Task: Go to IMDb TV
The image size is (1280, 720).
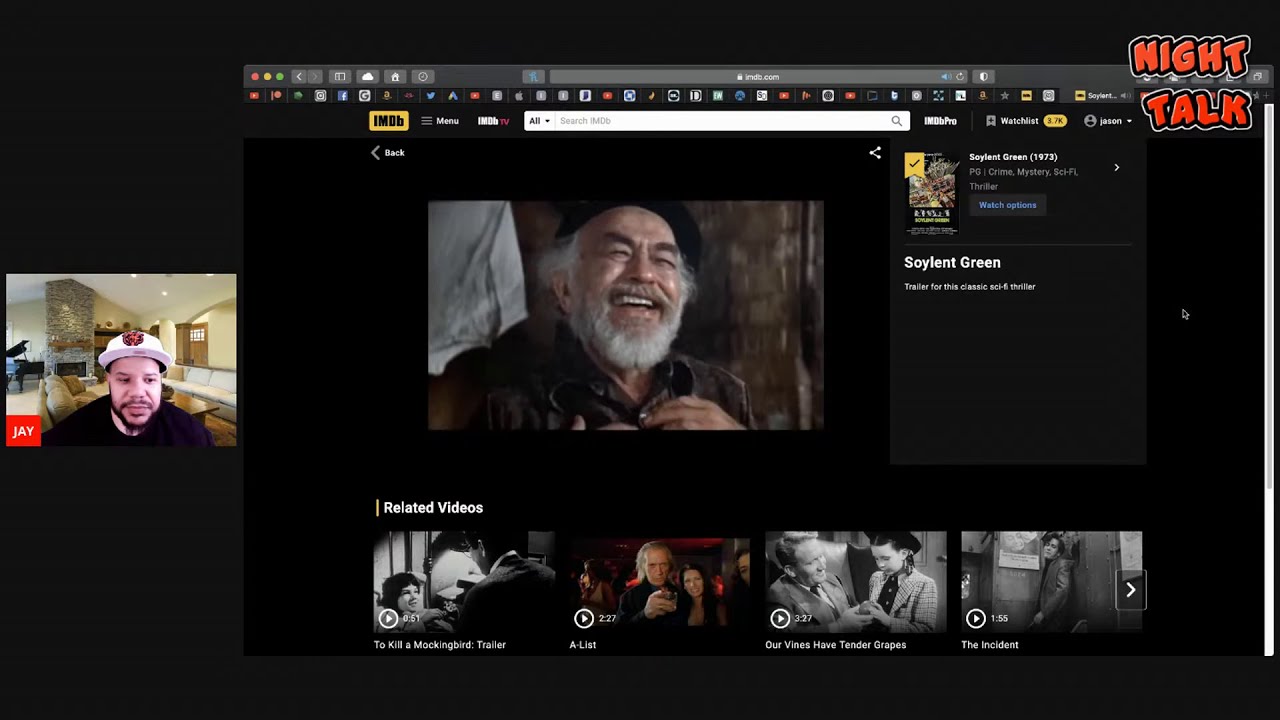Action: [493, 121]
